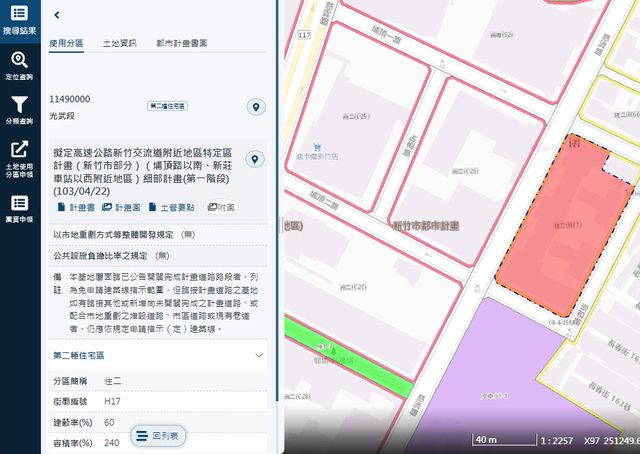
Task: Open the 計畫書 document link
Action: pyautogui.click(x=74, y=207)
